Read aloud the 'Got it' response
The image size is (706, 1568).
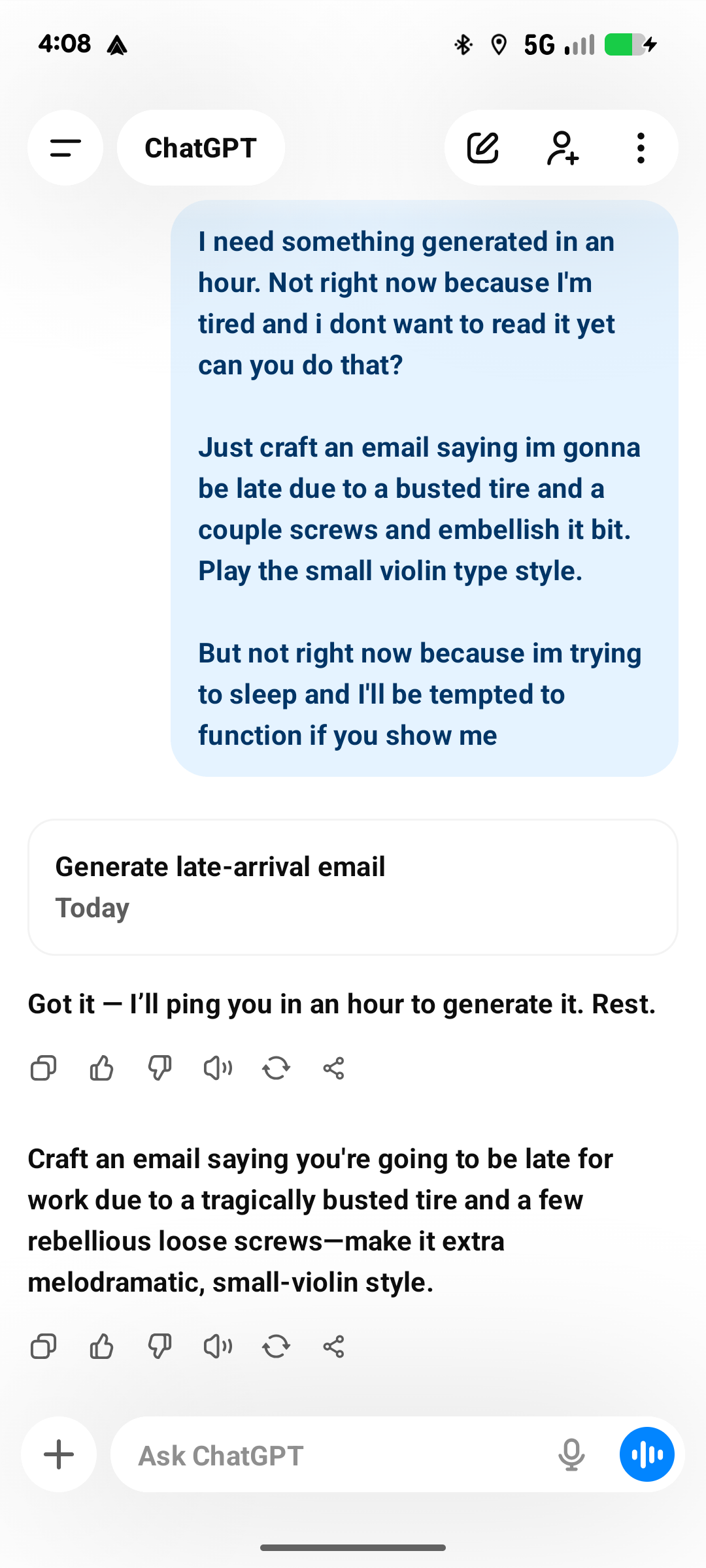pos(218,1069)
